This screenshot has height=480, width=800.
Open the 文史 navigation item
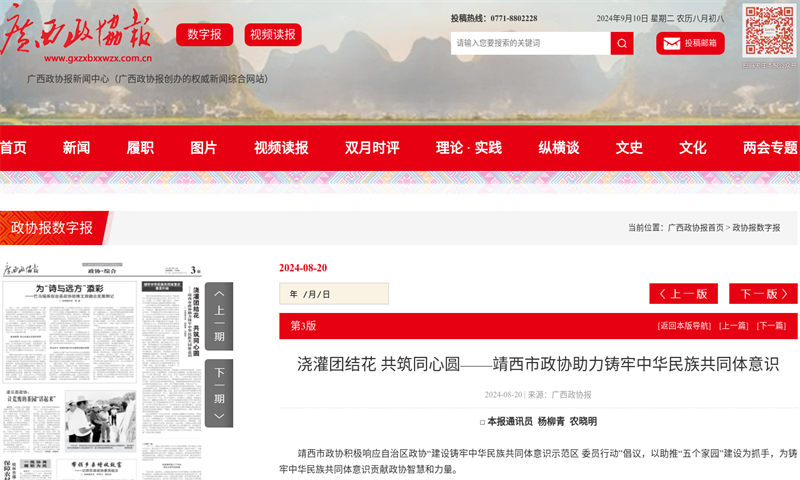point(629,148)
